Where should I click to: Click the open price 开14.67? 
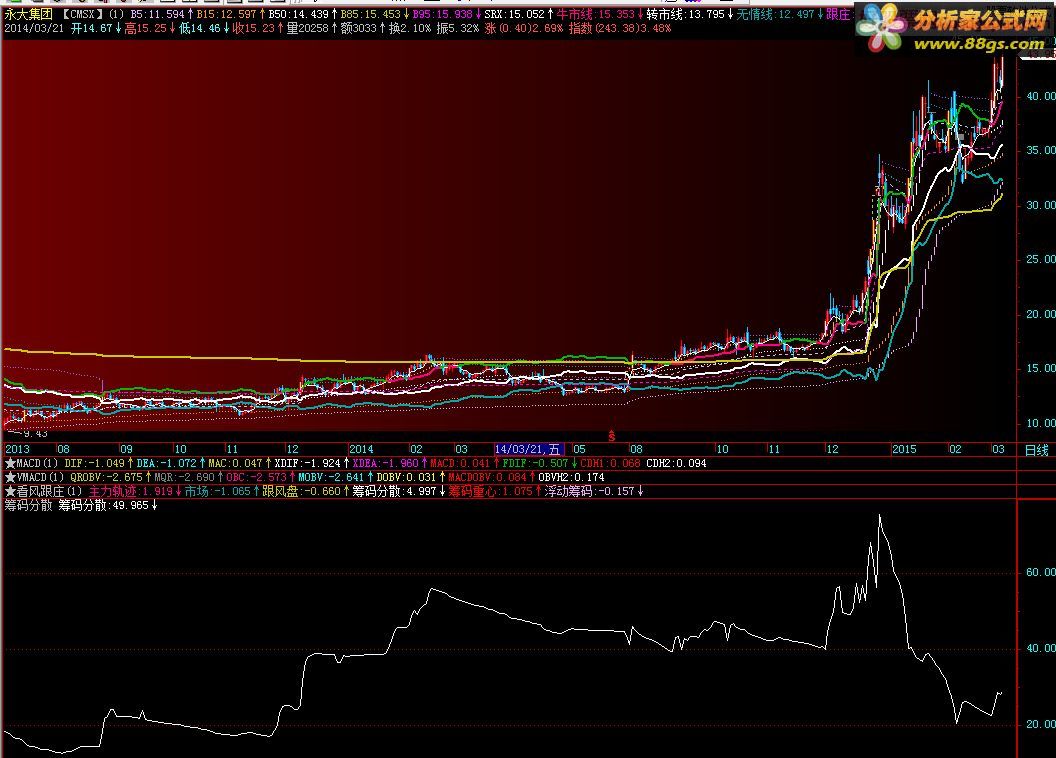pyautogui.click(x=92, y=28)
